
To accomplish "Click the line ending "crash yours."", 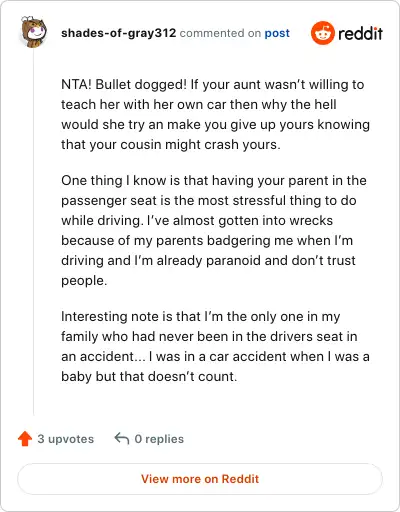I will click(171, 145).
